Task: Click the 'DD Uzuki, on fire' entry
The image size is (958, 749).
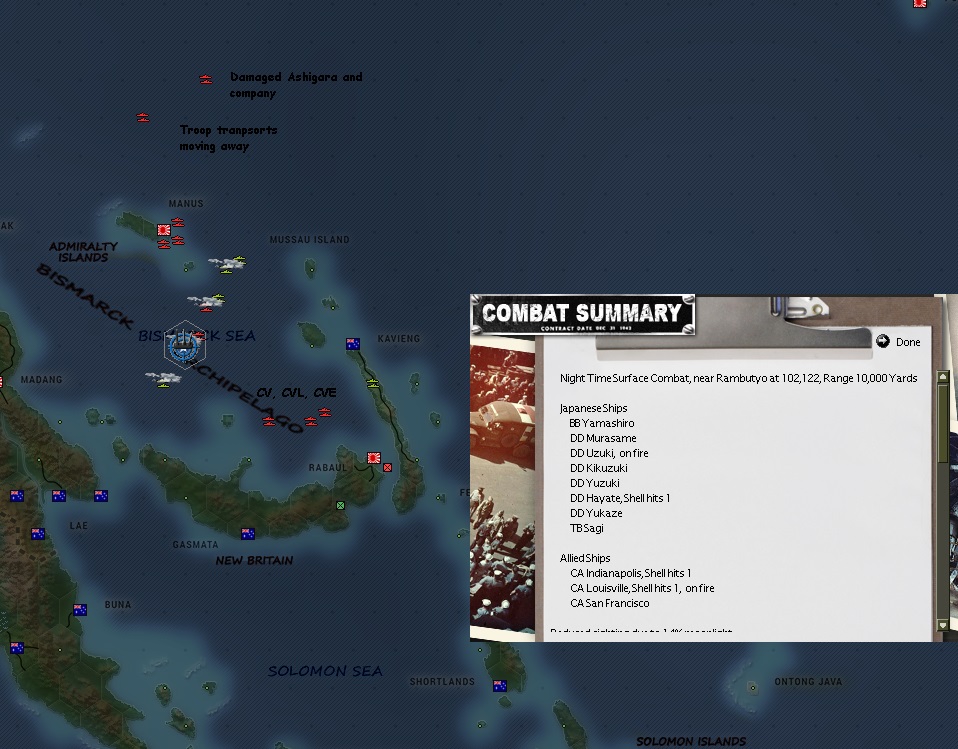Action: pos(609,453)
